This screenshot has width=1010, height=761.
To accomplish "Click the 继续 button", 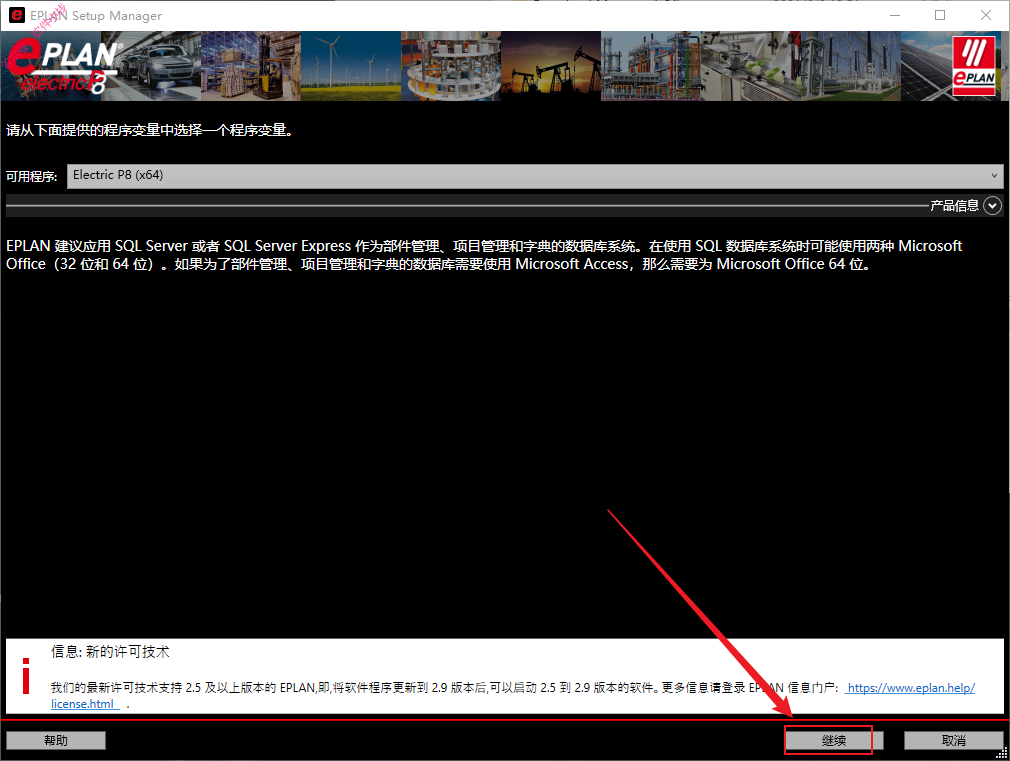I will click(x=834, y=740).
